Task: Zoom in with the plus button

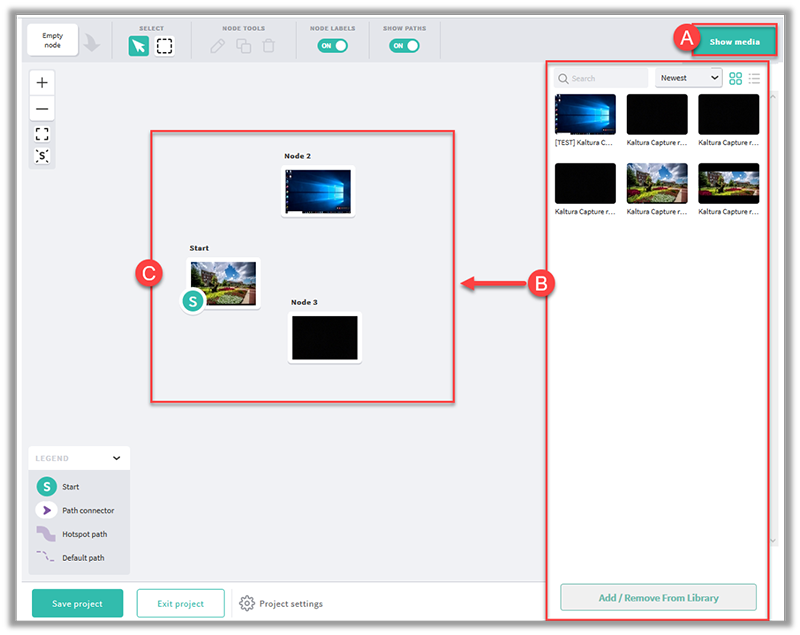Action: [x=42, y=83]
